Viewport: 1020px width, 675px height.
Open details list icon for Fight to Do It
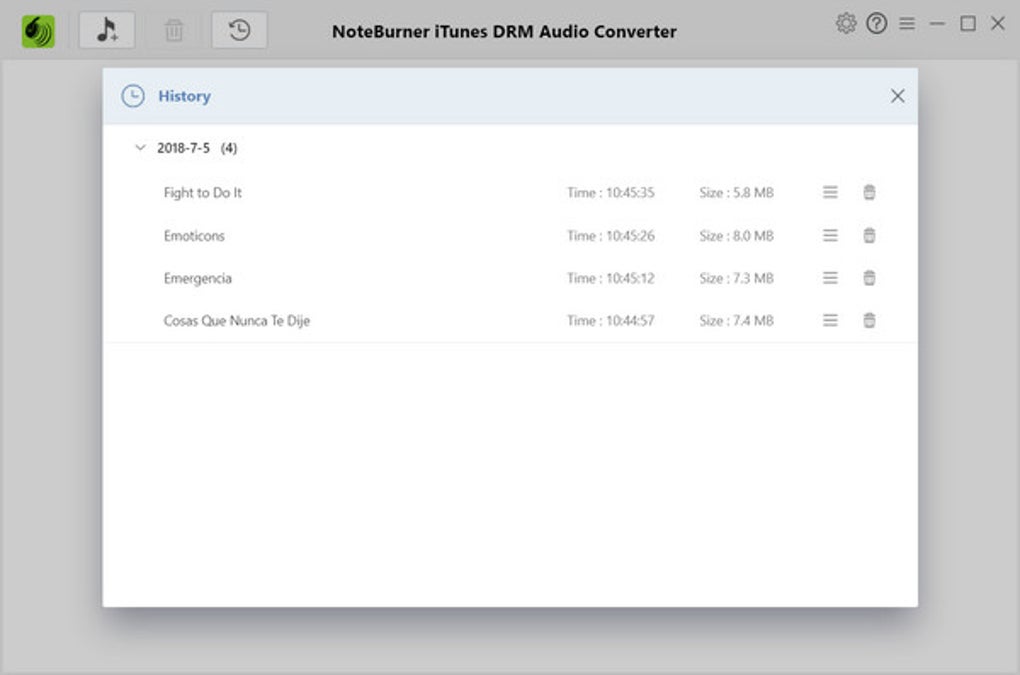point(830,192)
